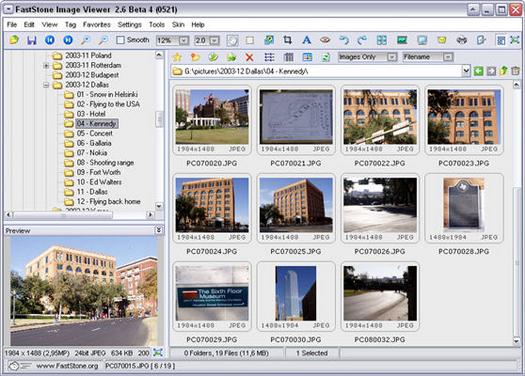525x376 pixels.
Task: Select the 08 - Shooting range folder
Action: [x=105, y=163]
